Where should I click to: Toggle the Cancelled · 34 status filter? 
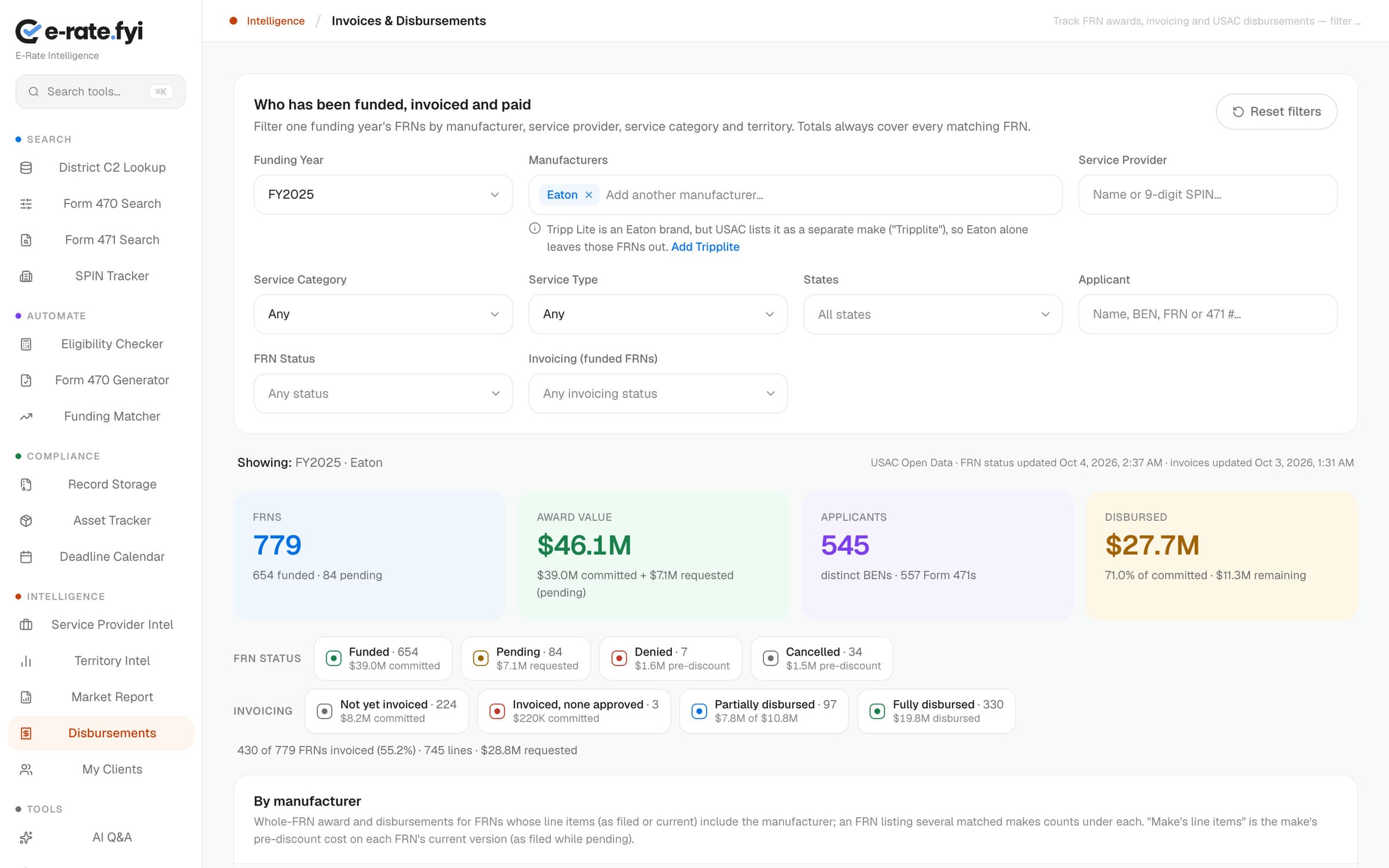pos(822,659)
